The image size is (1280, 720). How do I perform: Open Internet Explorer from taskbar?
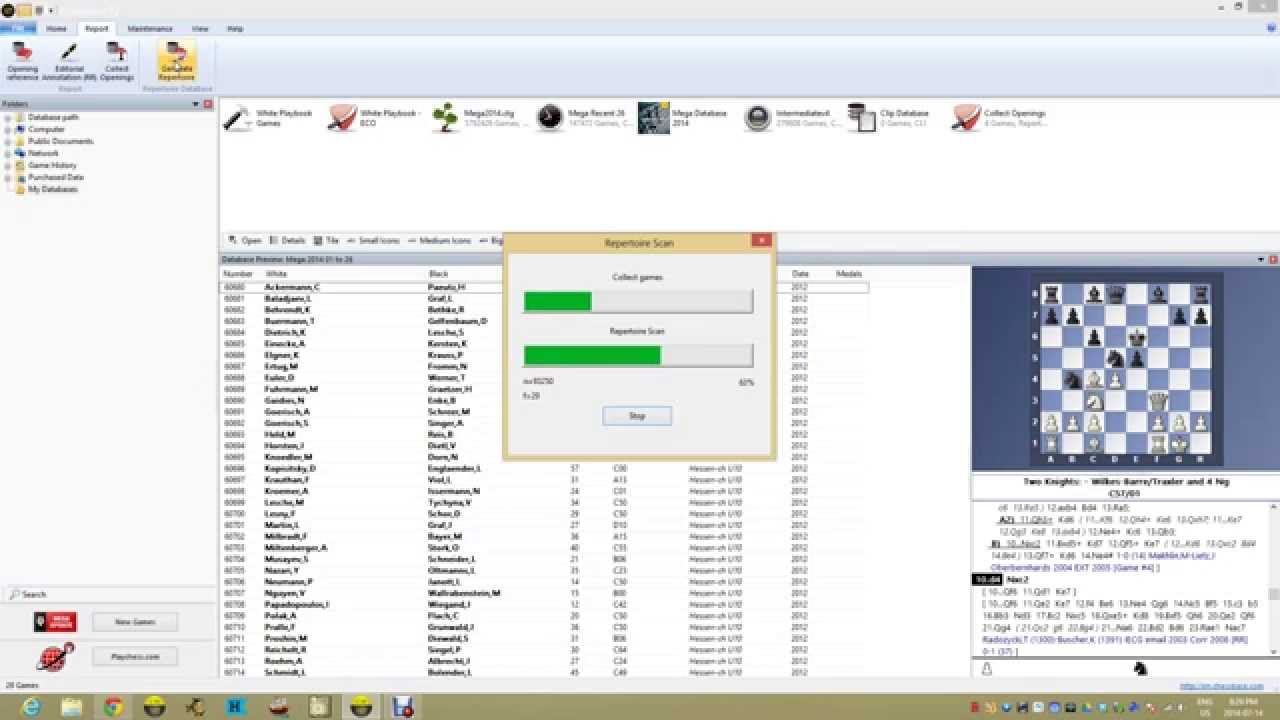pos(31,706)
